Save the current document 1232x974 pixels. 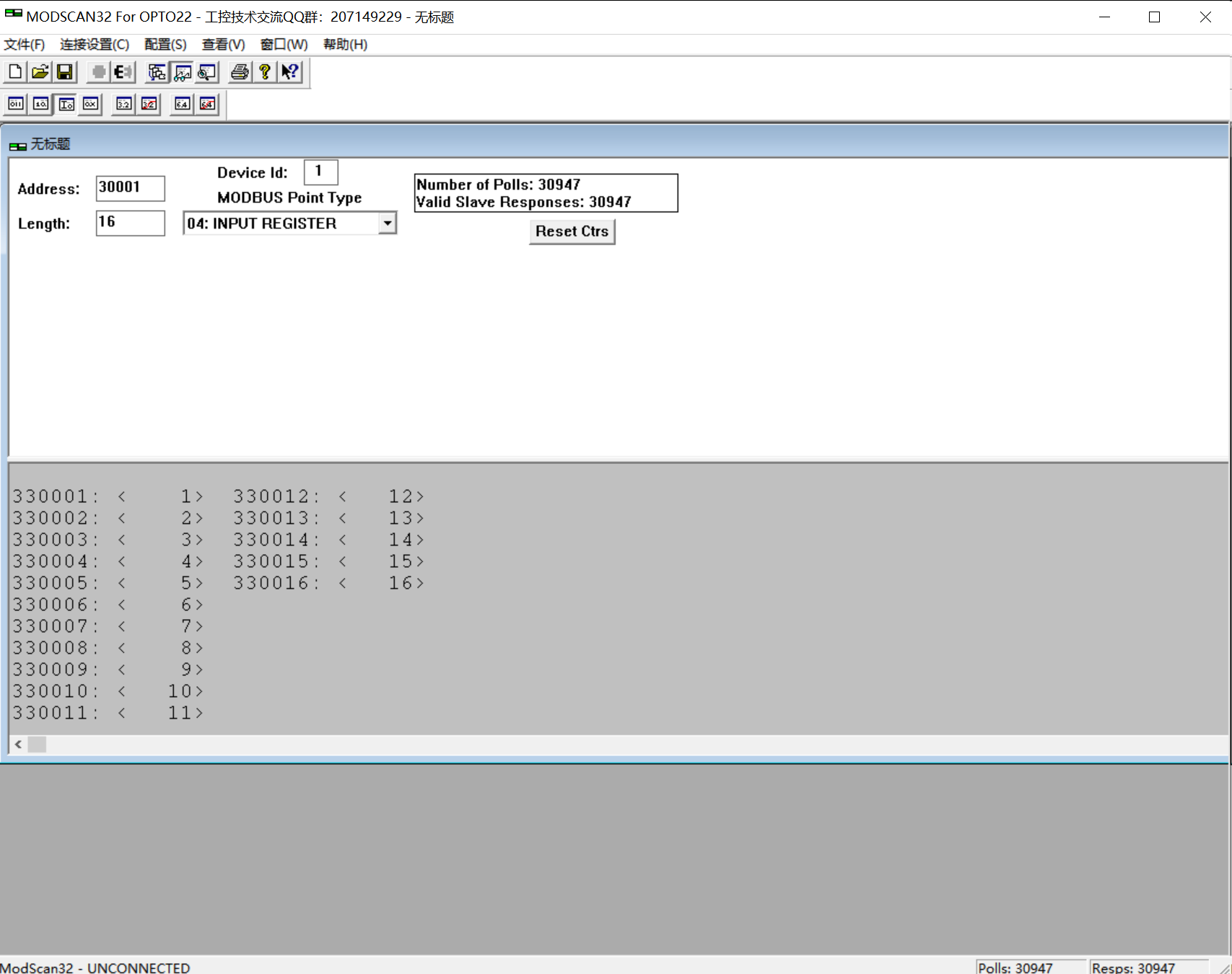pyautogui.click(x=64, y=71)
